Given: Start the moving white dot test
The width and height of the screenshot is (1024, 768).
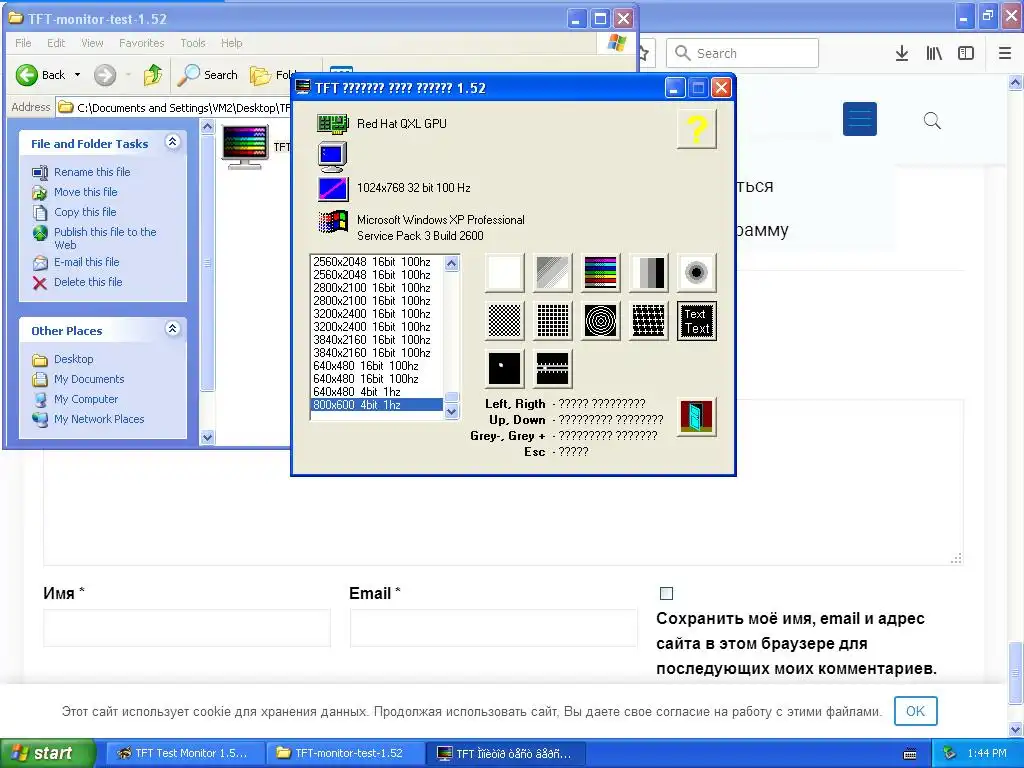Looking at the screenshot, I should (x=504, y=368).
